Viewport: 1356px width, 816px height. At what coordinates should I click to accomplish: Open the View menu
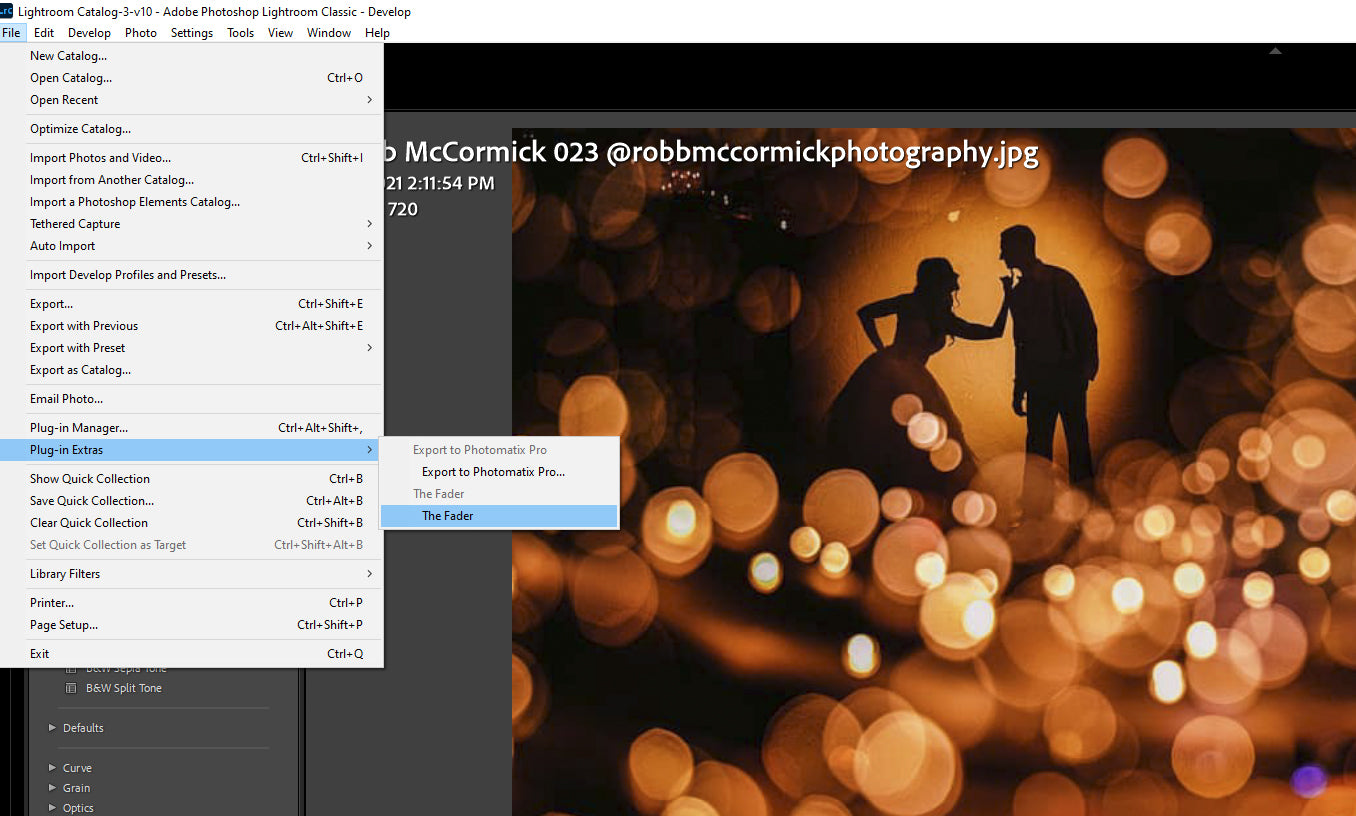(x=280, y=33)
